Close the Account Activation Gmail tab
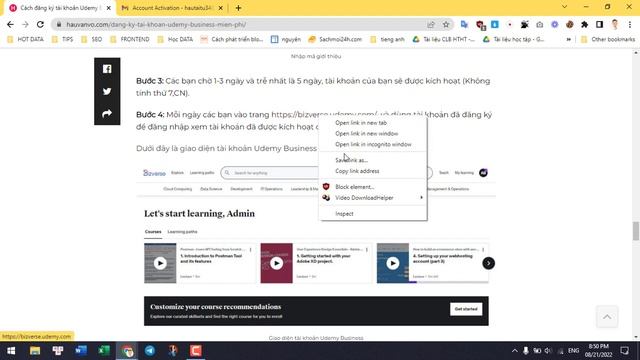The width and height of the screenshot is (640, 360). [220, 8]
